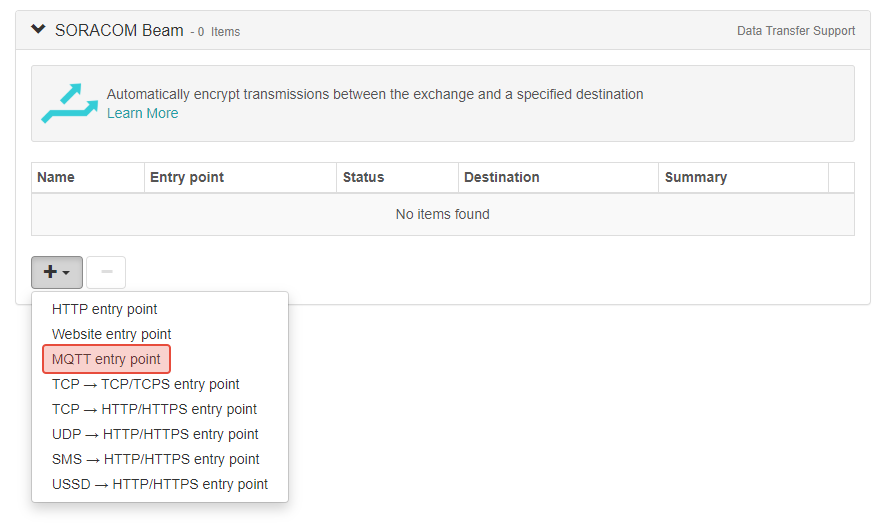Click the Data Transfer Support label
Image resolution: width=886 pixels, height=523 pixels.
click(x=795, y=31)
